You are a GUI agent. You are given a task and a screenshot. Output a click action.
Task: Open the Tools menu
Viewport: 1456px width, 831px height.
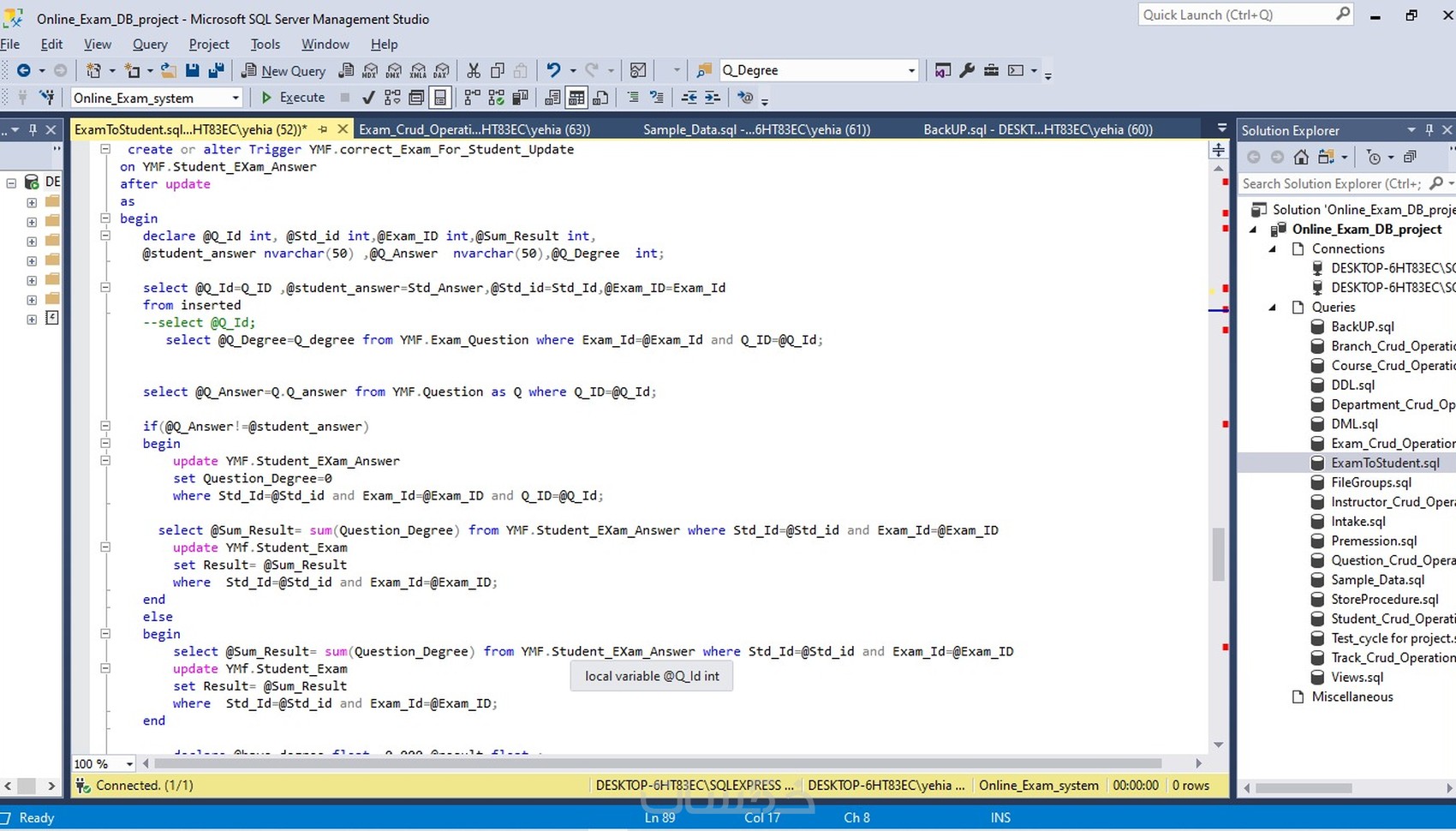(x=266, y=45)
